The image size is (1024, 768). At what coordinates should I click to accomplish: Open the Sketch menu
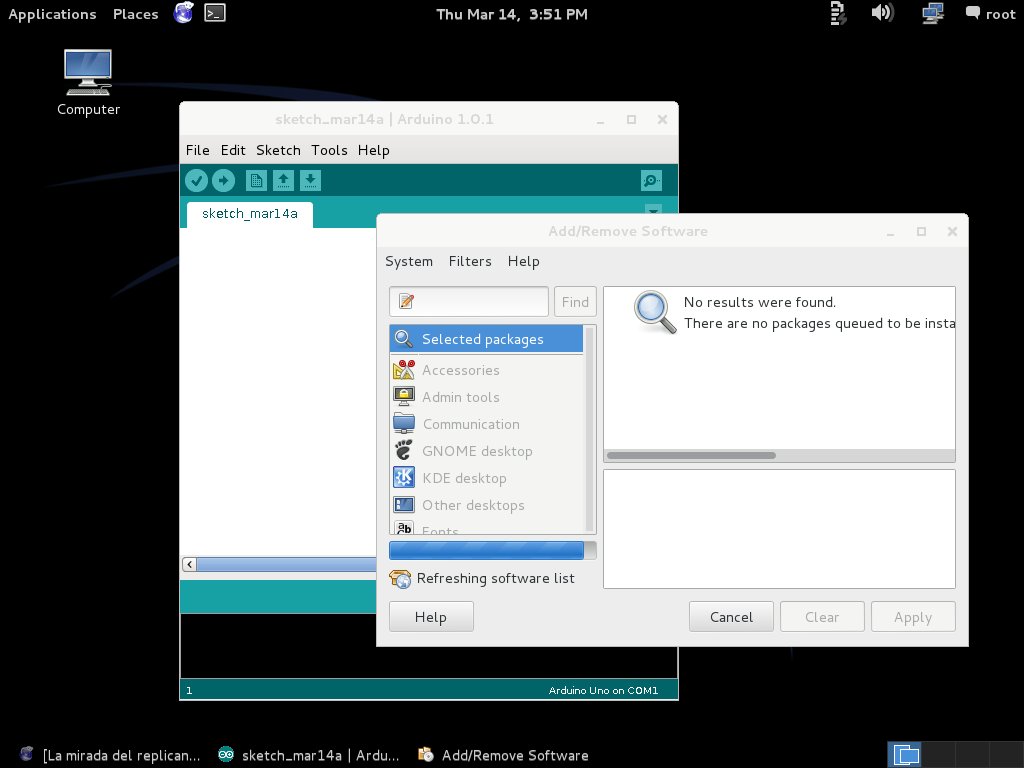click(x=278, y=150)
